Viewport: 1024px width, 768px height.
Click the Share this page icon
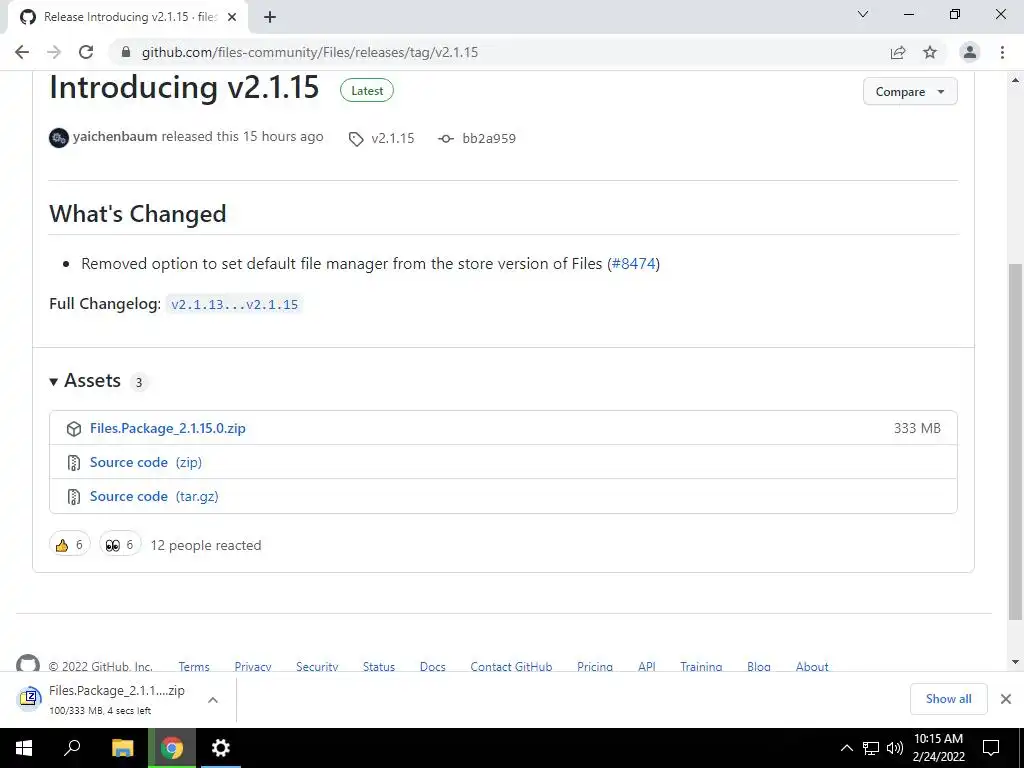click(x=898, y=52)
